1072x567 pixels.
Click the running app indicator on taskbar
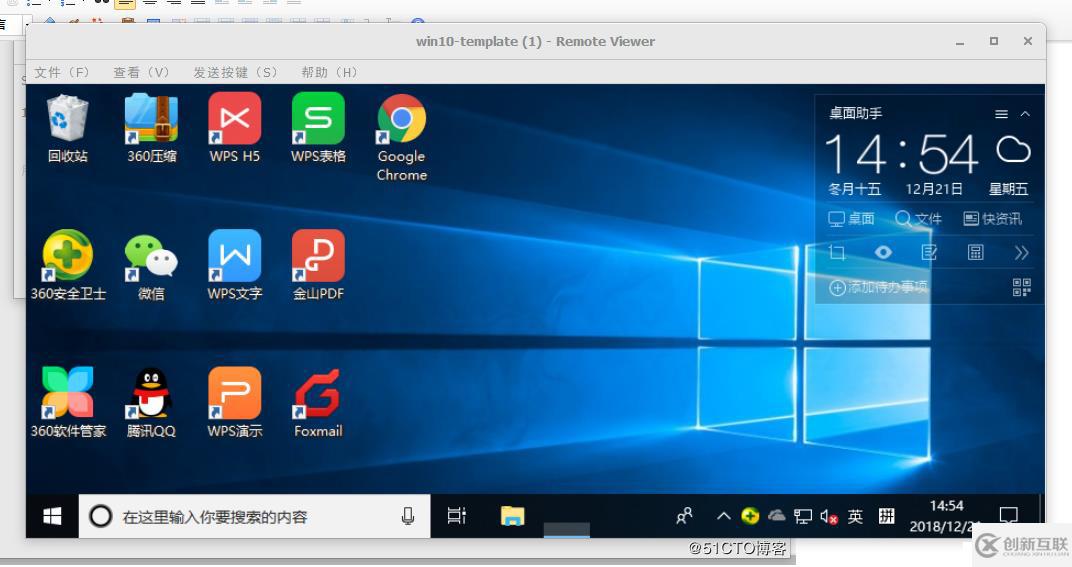point(567,529)
